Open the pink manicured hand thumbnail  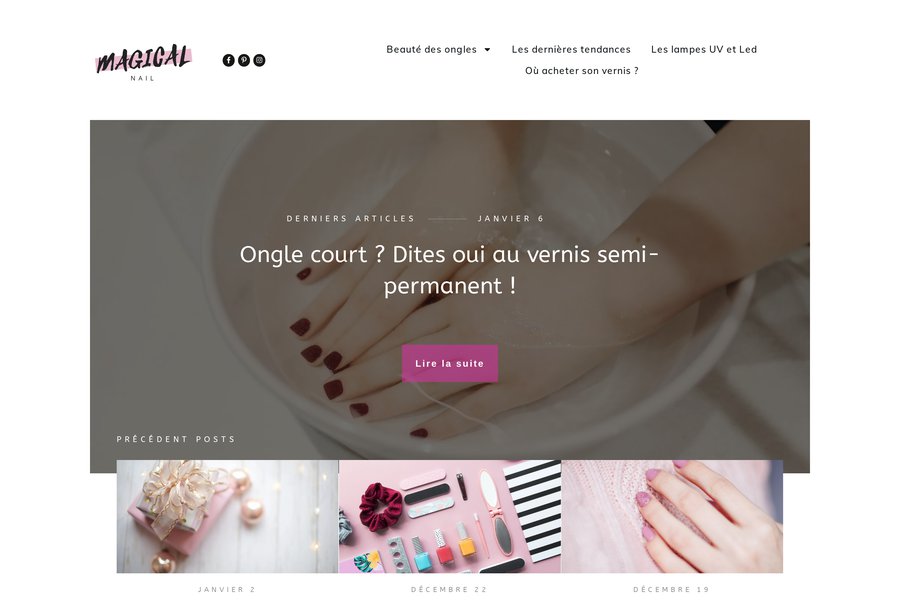pyautogui.click(x=672, y=516)
